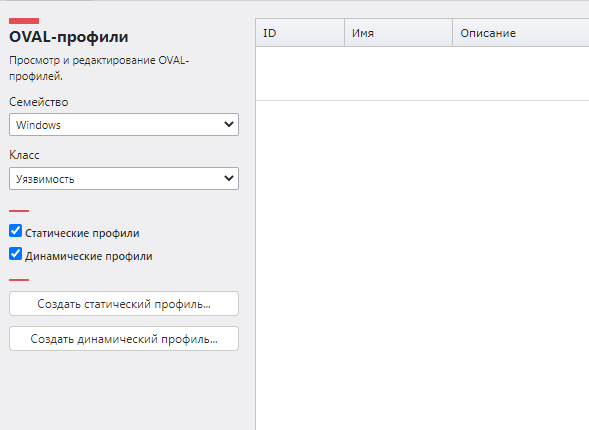The height and width of the screenshot is (430, 589).
Task: Sort table by the Описание column header
Action: click(521, 33)
